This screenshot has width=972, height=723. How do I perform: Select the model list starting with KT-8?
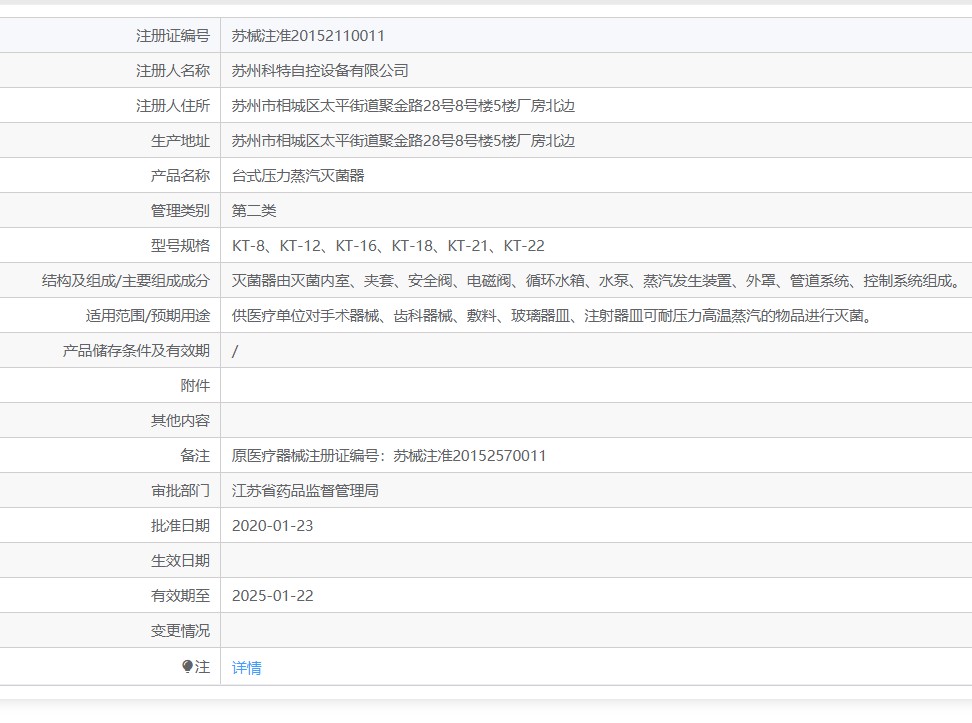[x=388, y=246]
